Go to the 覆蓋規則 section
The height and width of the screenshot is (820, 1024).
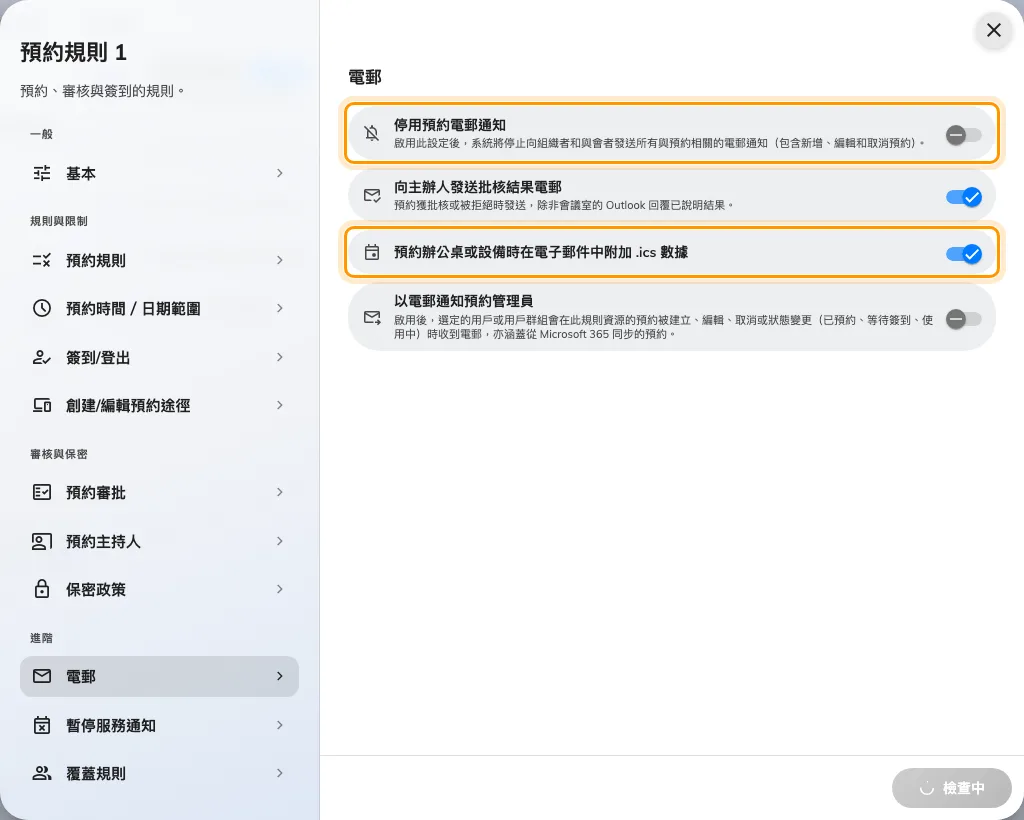(159, 773)
